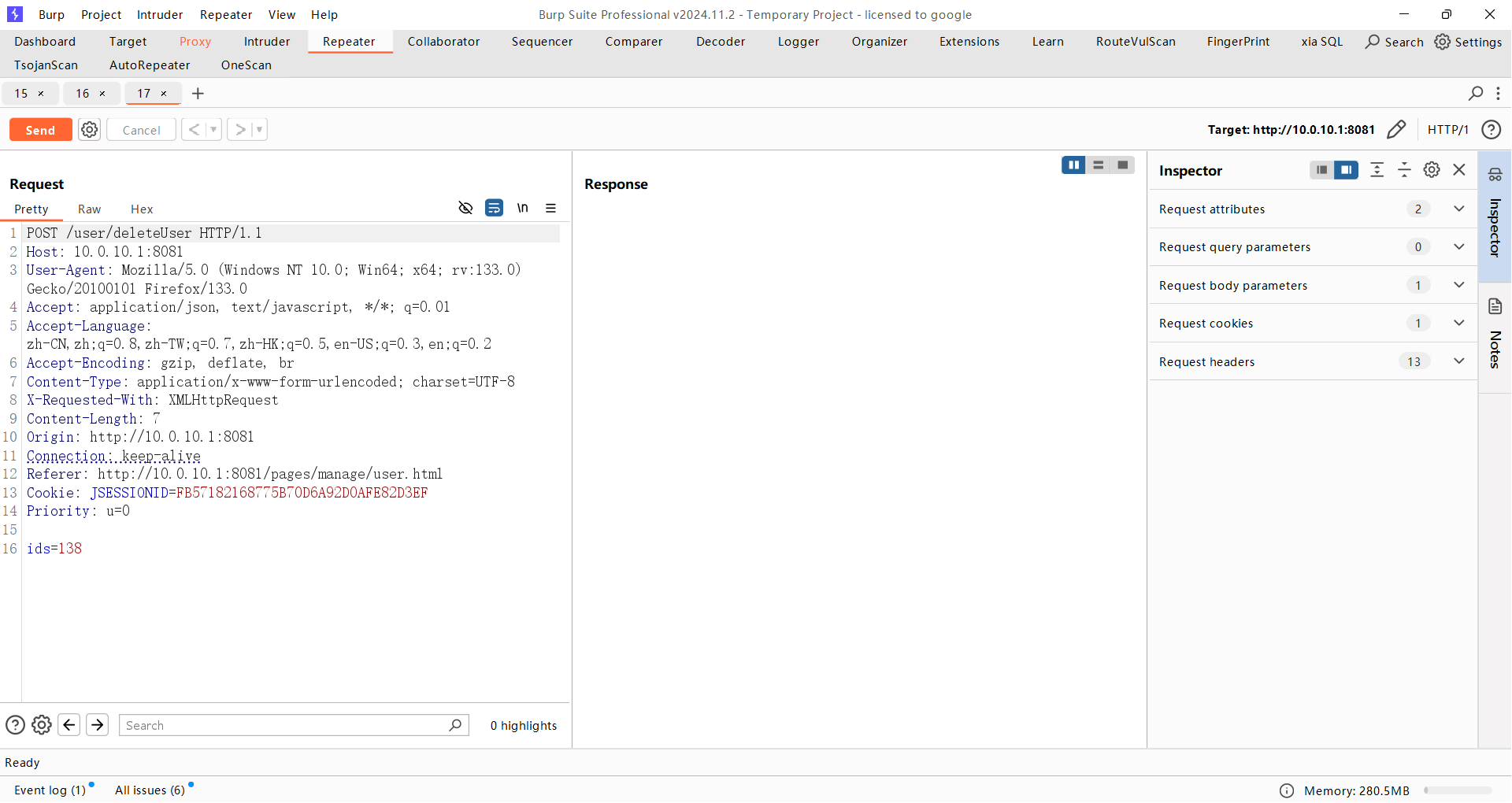Open request search settings gear
The width and height of the screenshot is (1512, 803).
(x=42, y=725)
